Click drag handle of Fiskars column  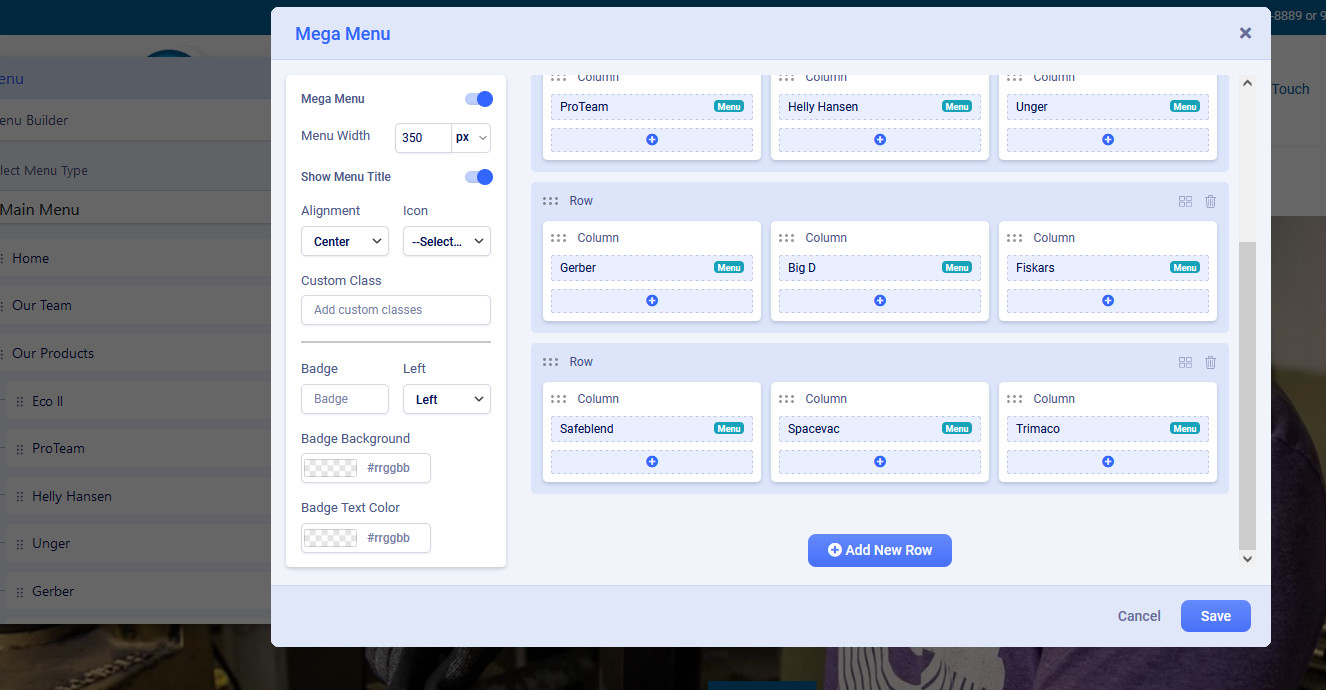click(1015, 238)
